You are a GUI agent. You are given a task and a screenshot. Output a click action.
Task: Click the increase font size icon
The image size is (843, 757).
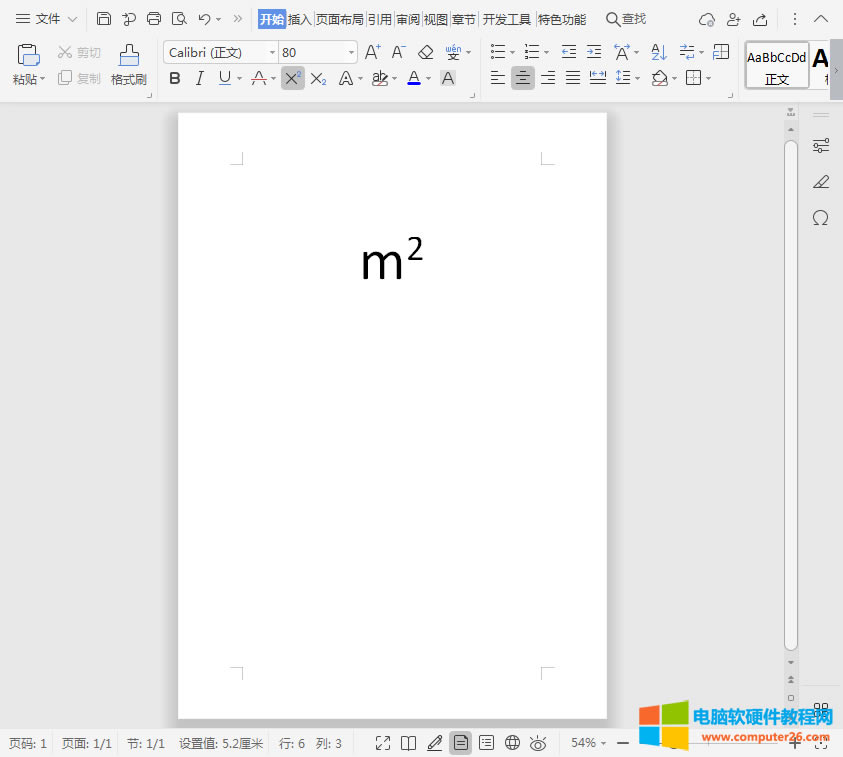pyautogui.click(x=372, y=52)
